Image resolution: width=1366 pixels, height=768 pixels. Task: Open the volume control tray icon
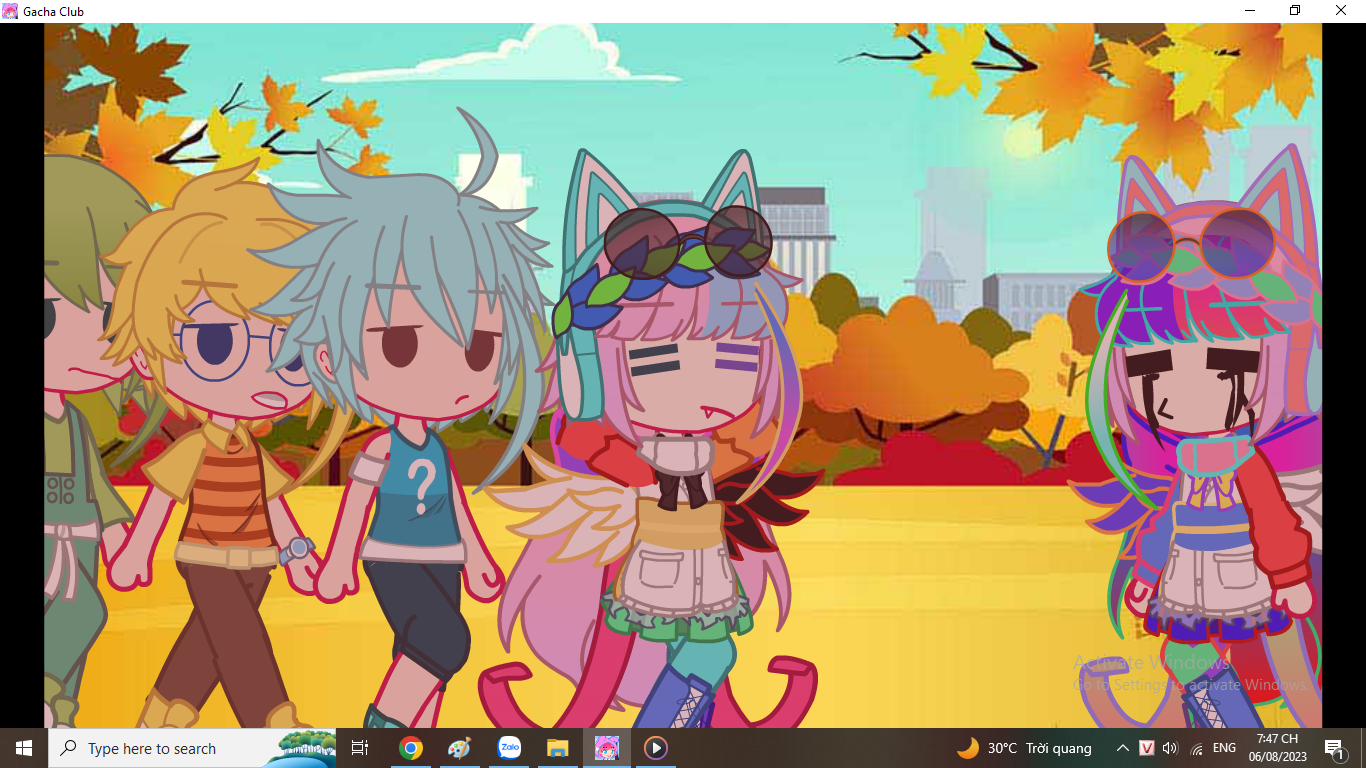(x=1171, y=748)
